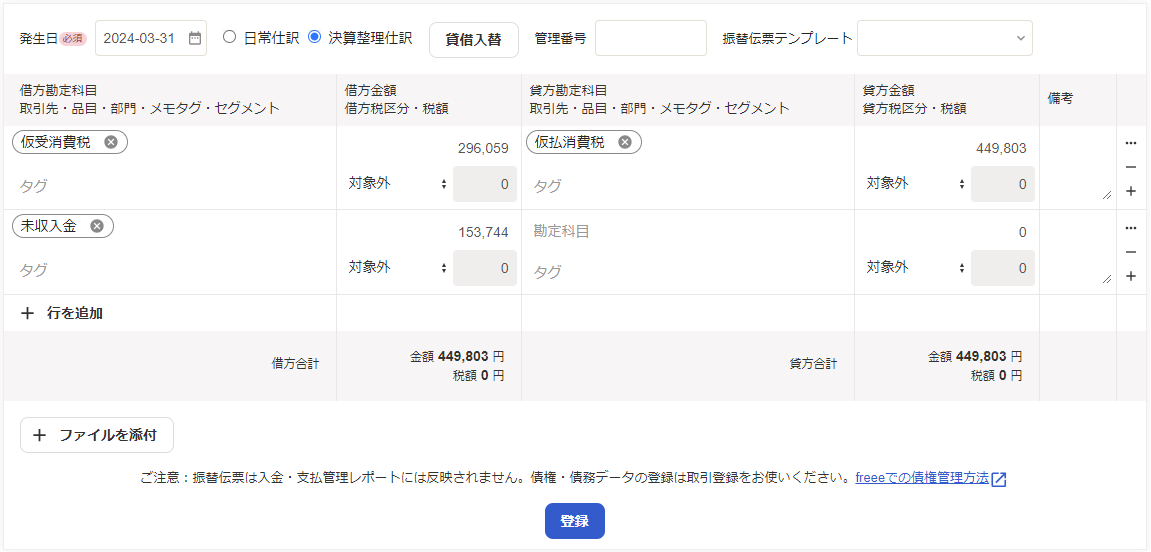The height and width of the screenshot is (552, 1151).
Task: Open the calendar picker for 発生日
Action: click(x=194, y=38)
